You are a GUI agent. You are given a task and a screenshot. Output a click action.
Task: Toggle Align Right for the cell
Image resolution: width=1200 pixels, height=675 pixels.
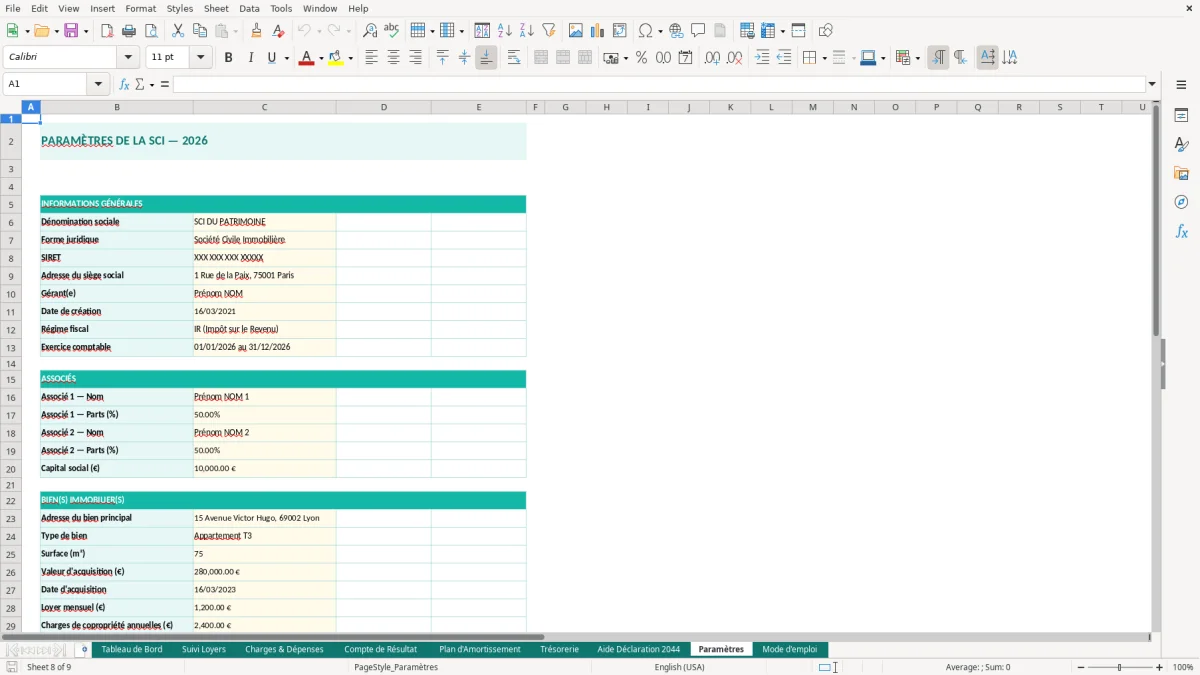point(416,58)
